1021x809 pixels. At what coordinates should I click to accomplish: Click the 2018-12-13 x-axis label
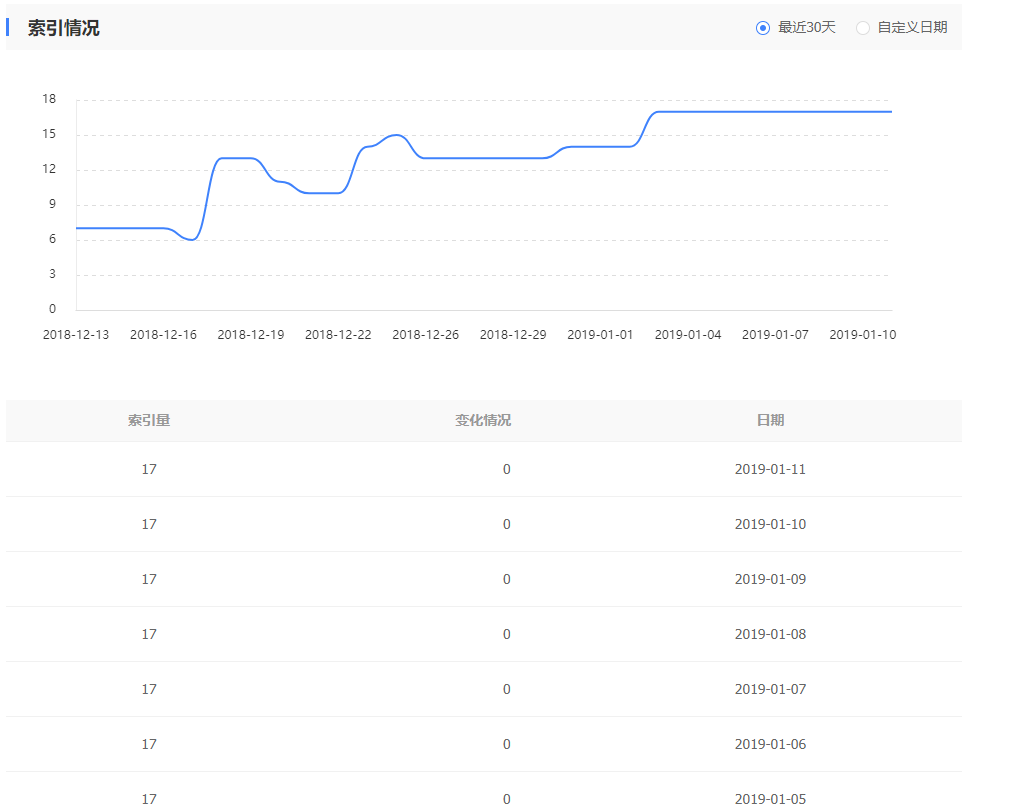point(76,335)
